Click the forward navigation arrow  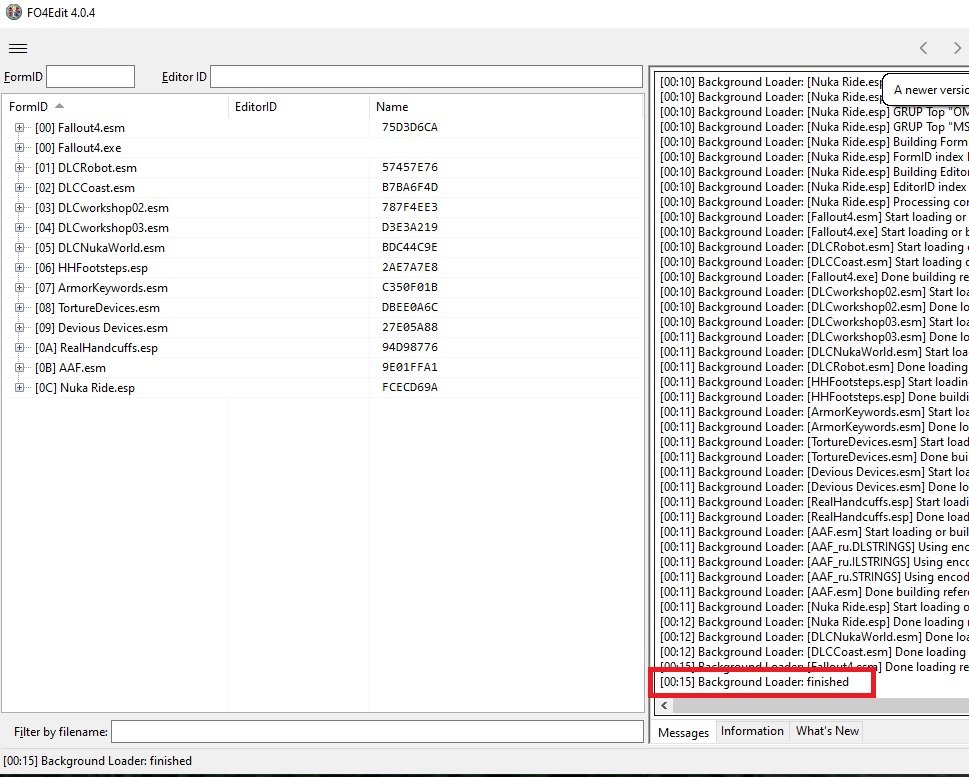956,48
